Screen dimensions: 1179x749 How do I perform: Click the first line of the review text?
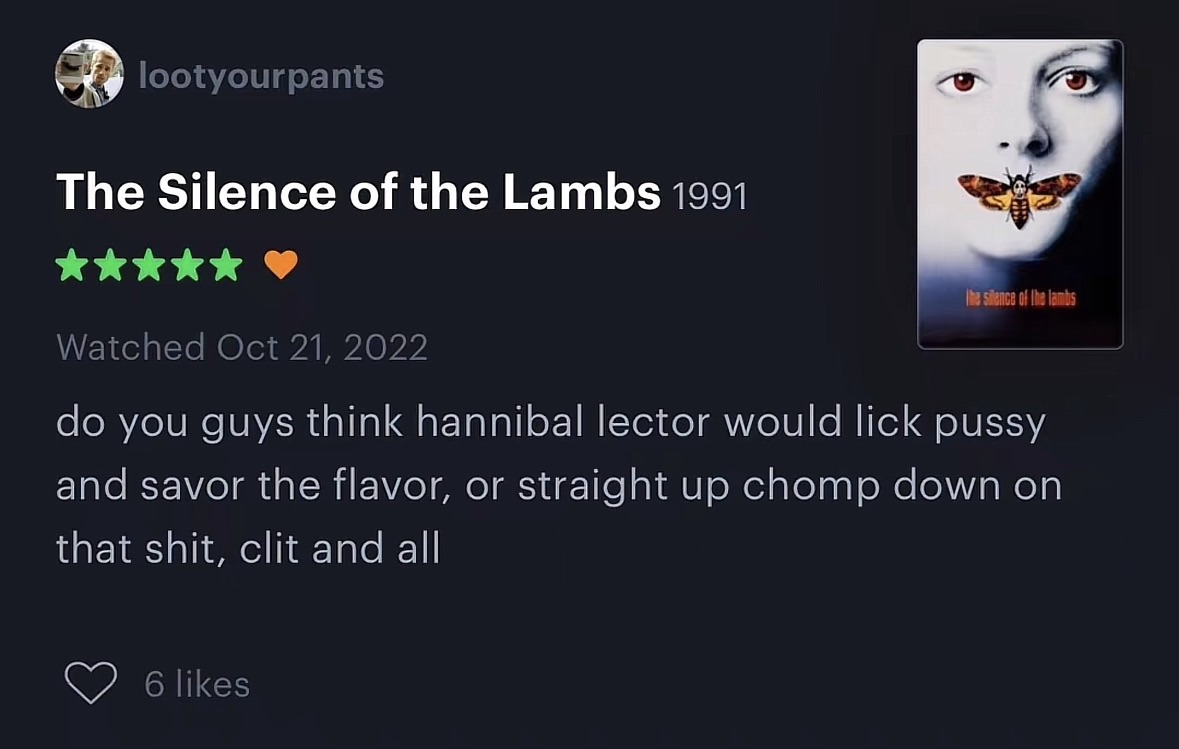pyautogui.click(x=550, y=423)
